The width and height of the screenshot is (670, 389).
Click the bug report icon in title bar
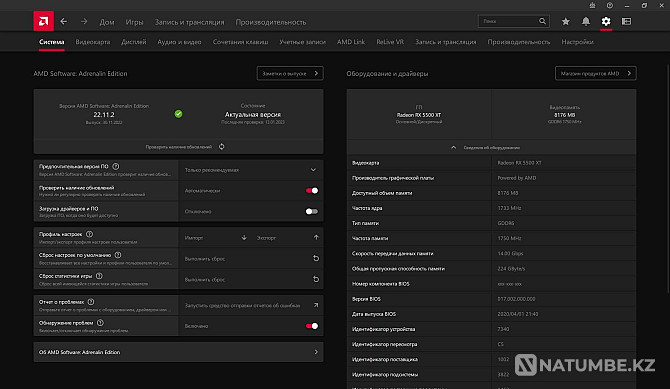click(x=592, y=6)
